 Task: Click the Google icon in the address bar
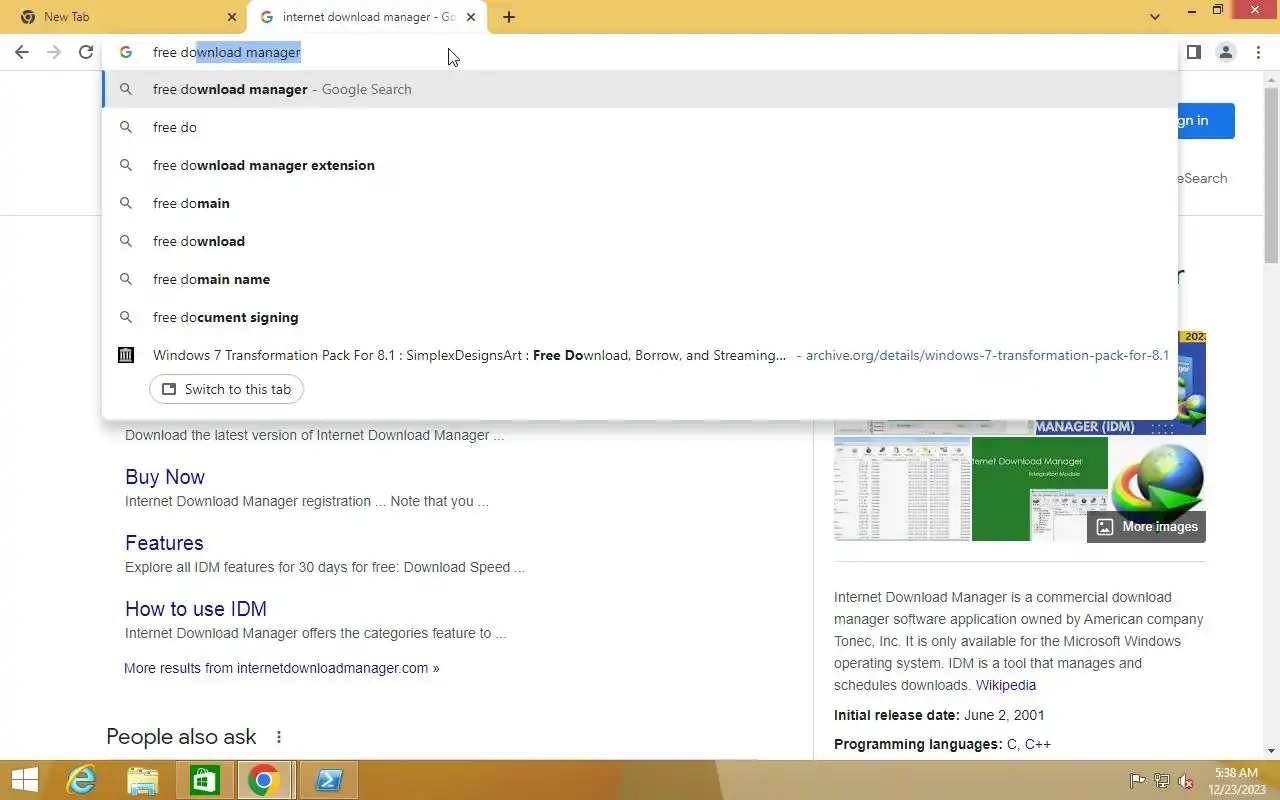[126, 52]
